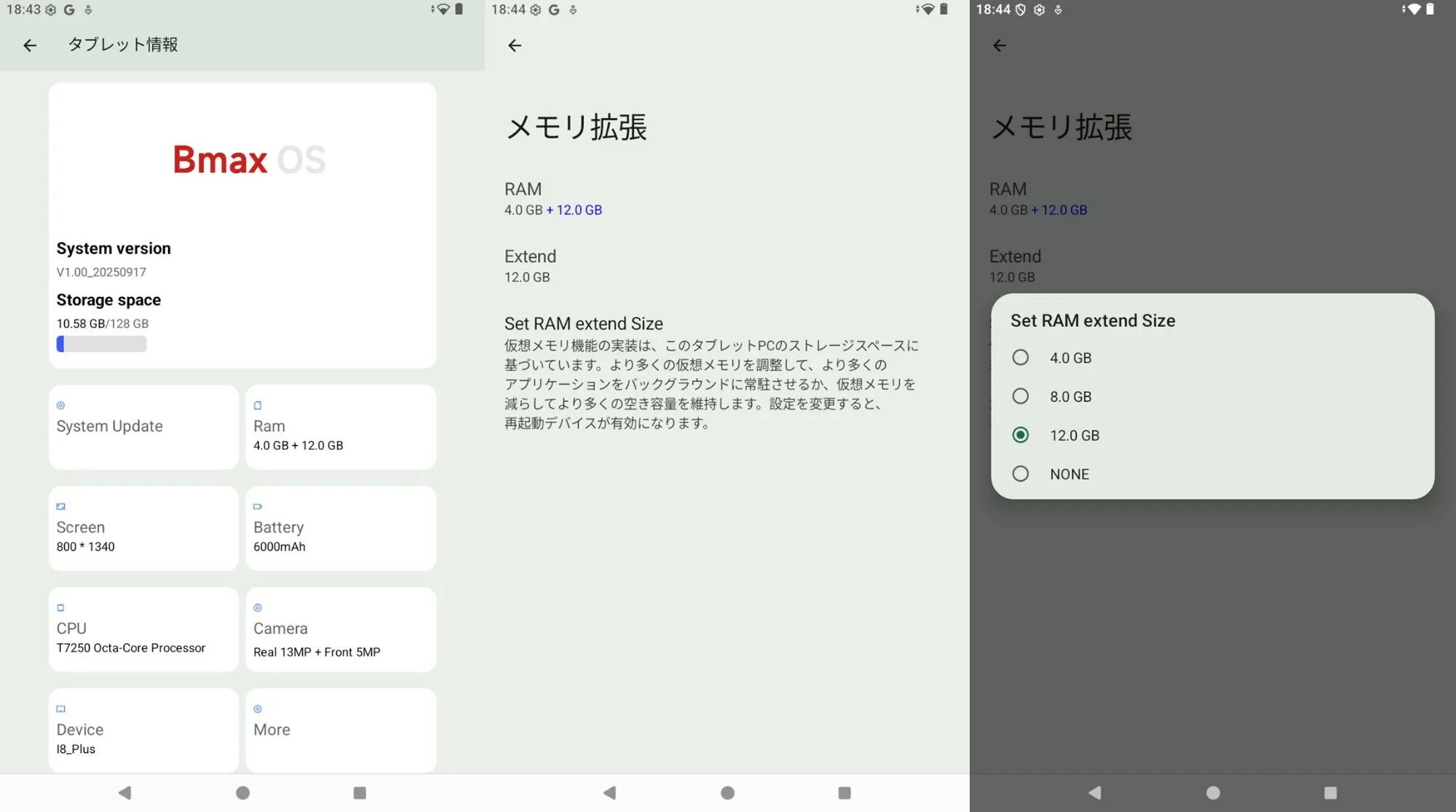Open the System Update card

pos(143,426)
